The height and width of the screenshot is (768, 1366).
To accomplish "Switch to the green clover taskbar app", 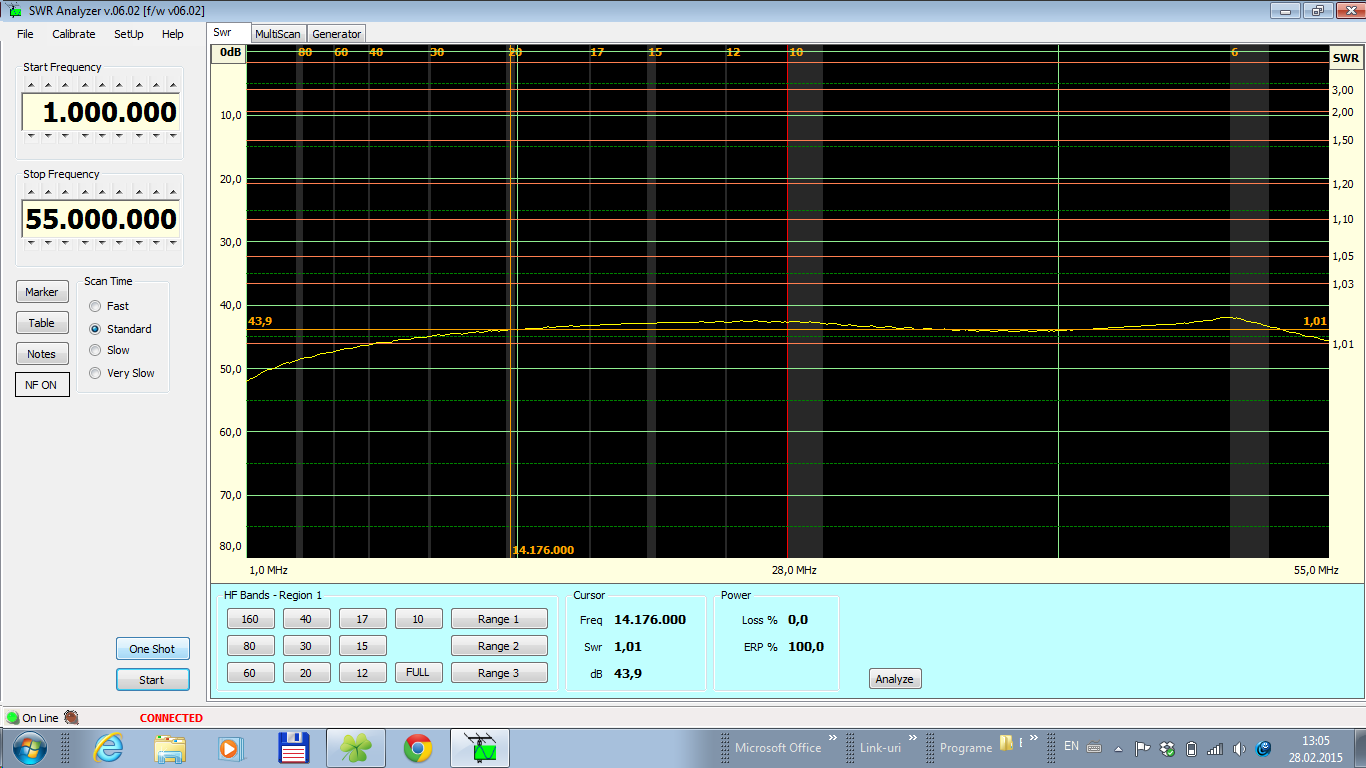I will [355, 748].
